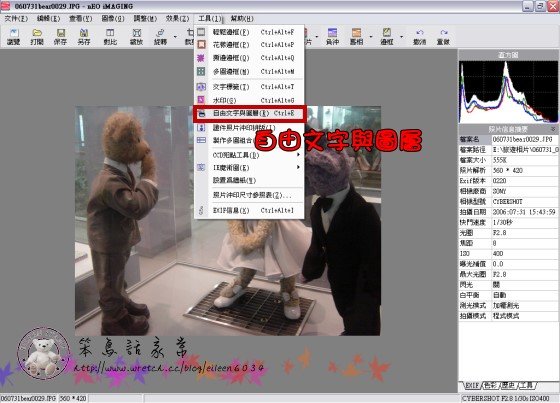This screenshot has width=560, height=403.
Task: Click the 另存 save-as icon
Action: coord(84,37)
